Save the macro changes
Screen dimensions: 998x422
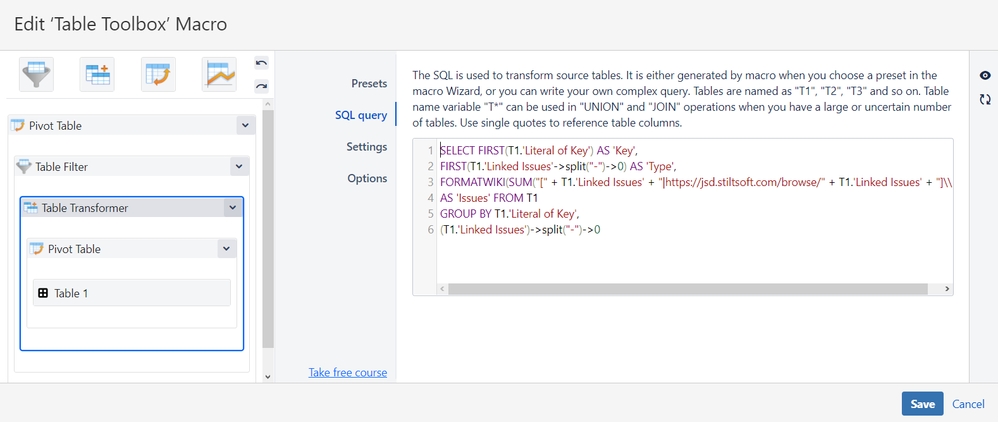coord(922,404)
